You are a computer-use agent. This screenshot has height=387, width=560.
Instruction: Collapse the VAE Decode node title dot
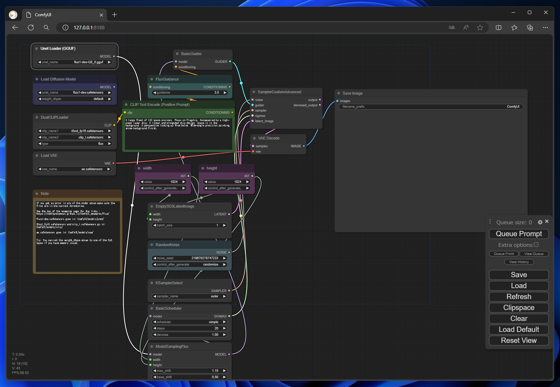point(254,138)
